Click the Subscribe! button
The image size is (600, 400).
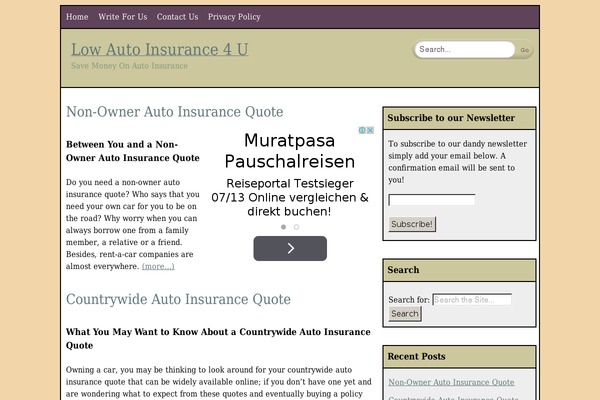(x=412, y=224)
